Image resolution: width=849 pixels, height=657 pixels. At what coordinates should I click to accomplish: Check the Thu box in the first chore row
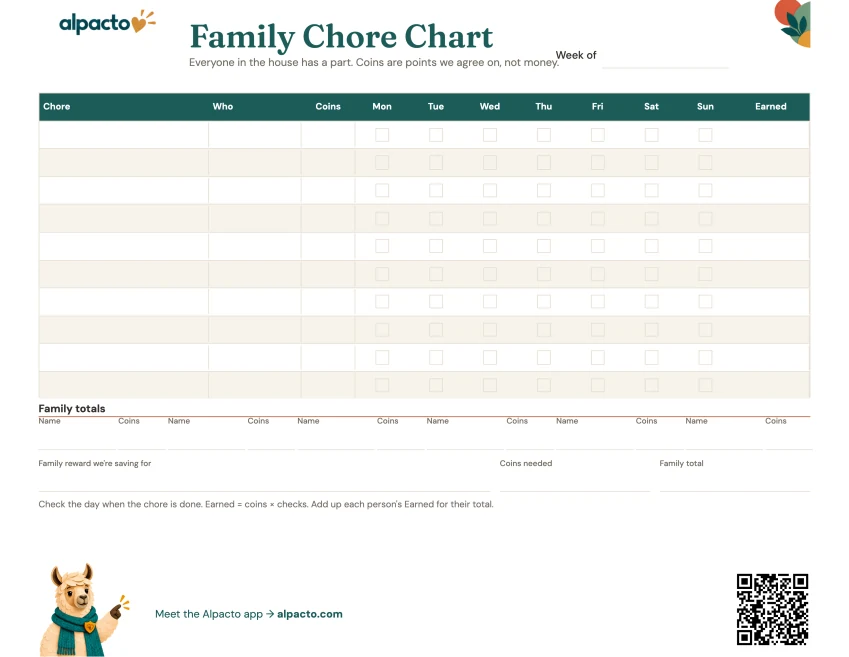coord(544,134)
